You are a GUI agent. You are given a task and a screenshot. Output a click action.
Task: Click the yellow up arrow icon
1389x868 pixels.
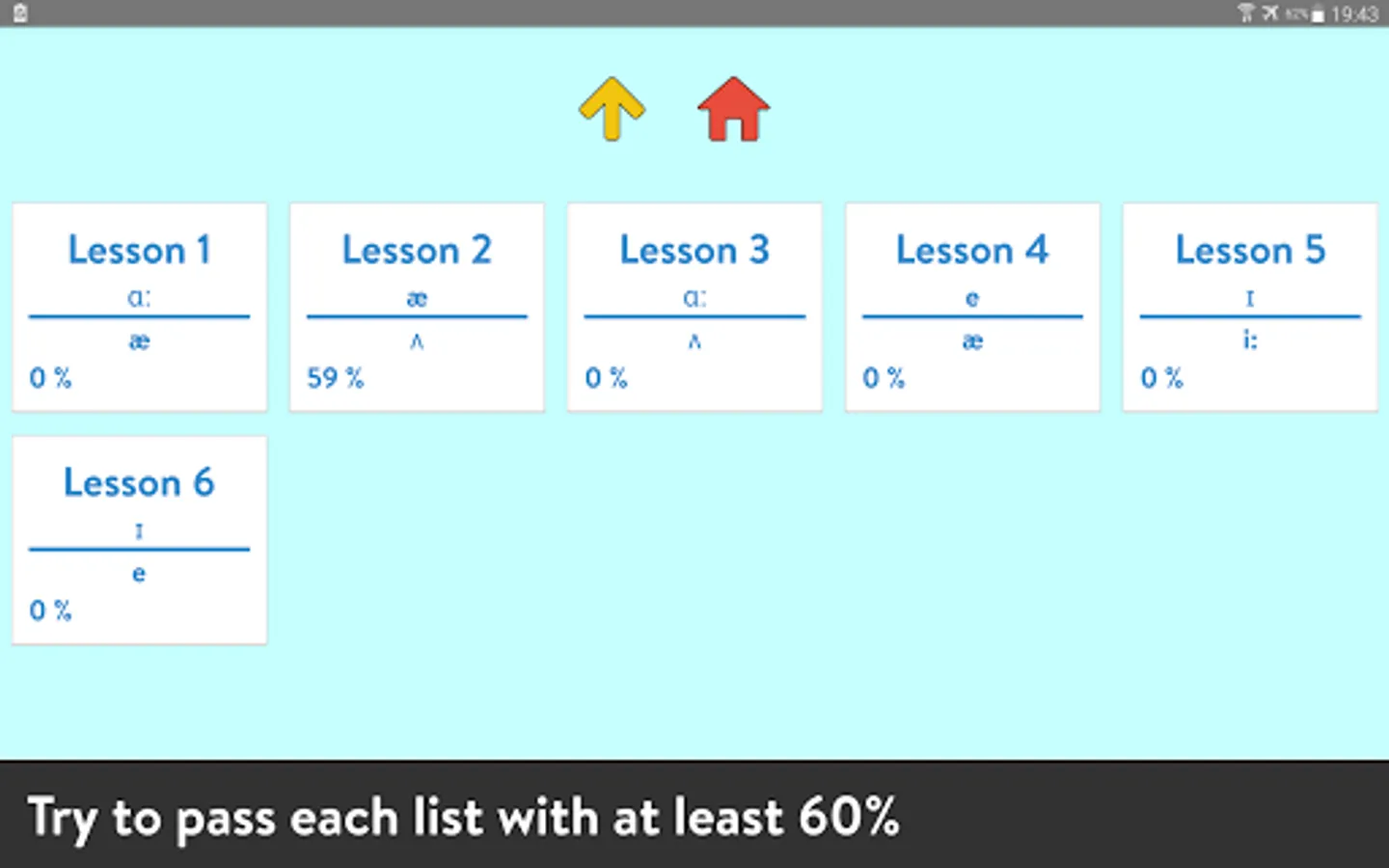612,109
